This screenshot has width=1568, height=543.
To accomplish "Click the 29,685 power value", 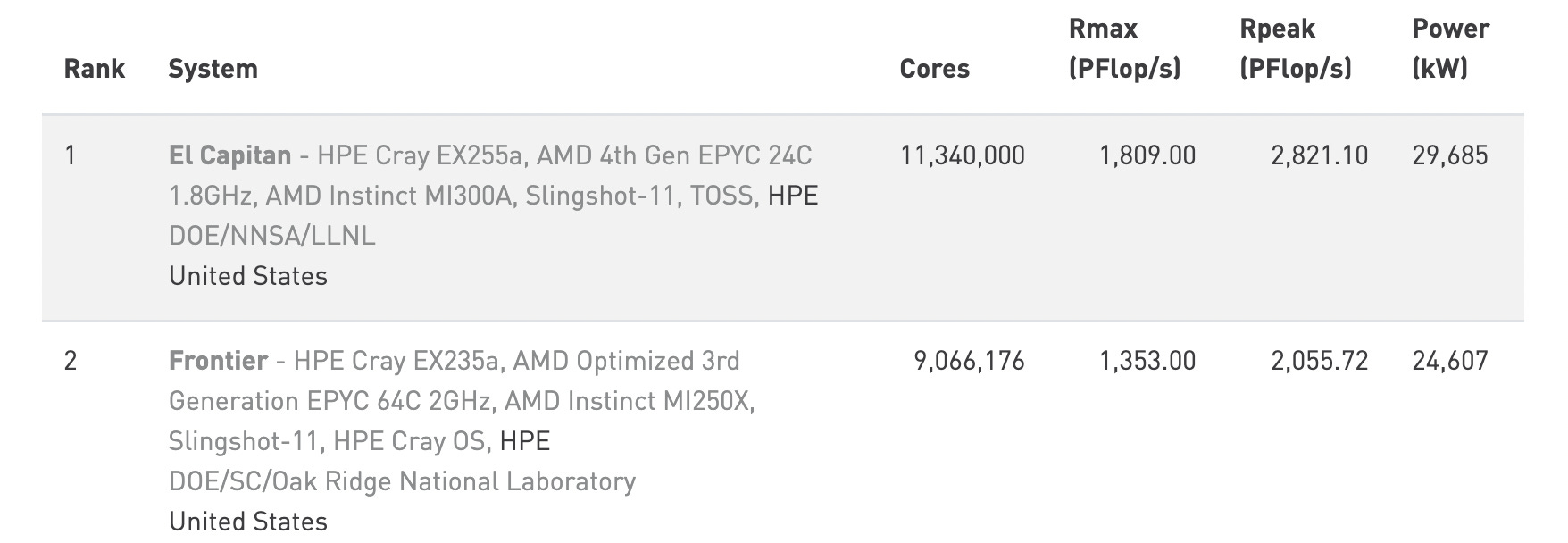I will [x=1450, y=155].
